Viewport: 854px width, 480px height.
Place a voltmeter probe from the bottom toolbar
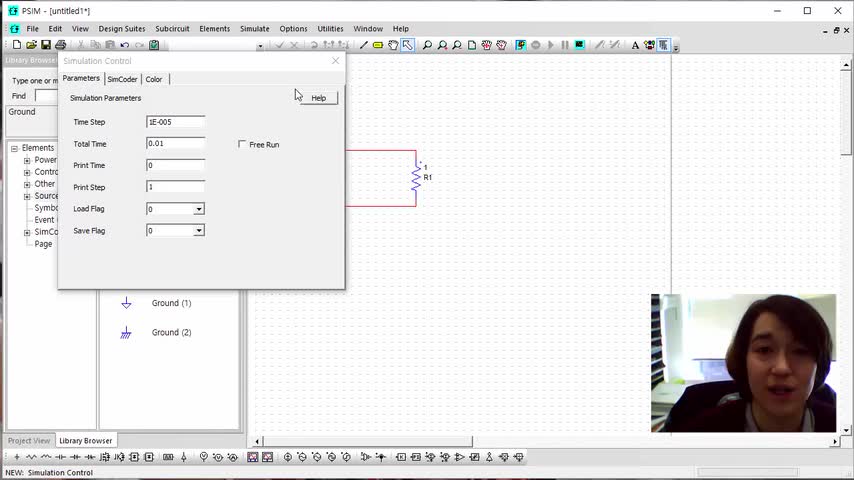pos(204,457)
